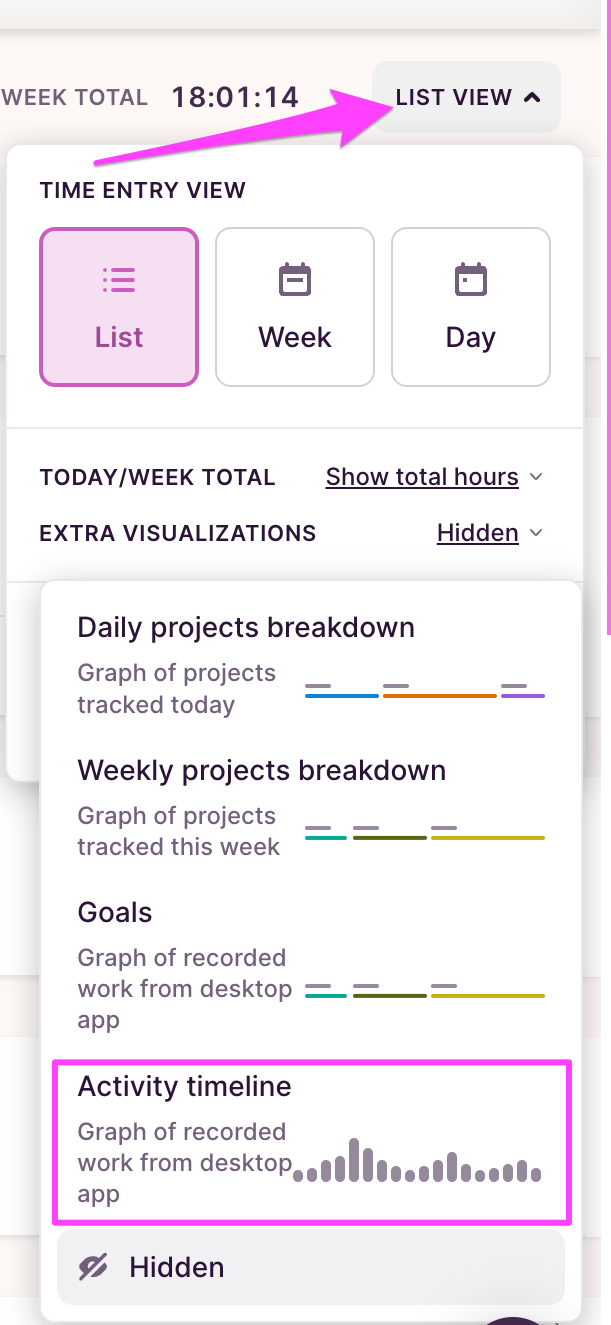Viewport: 611px width, 1325px height.
Task: Switch time entry view to Week
Action: 294,307
